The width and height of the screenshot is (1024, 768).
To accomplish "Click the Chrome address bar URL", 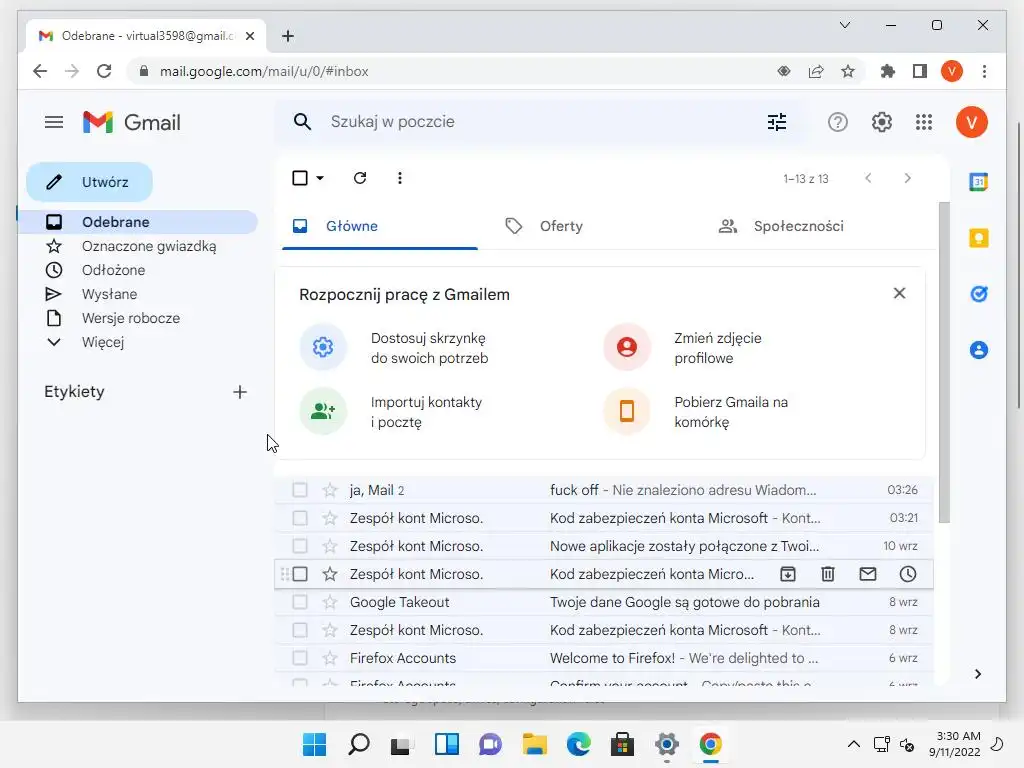I will click(x=264, y=71).
